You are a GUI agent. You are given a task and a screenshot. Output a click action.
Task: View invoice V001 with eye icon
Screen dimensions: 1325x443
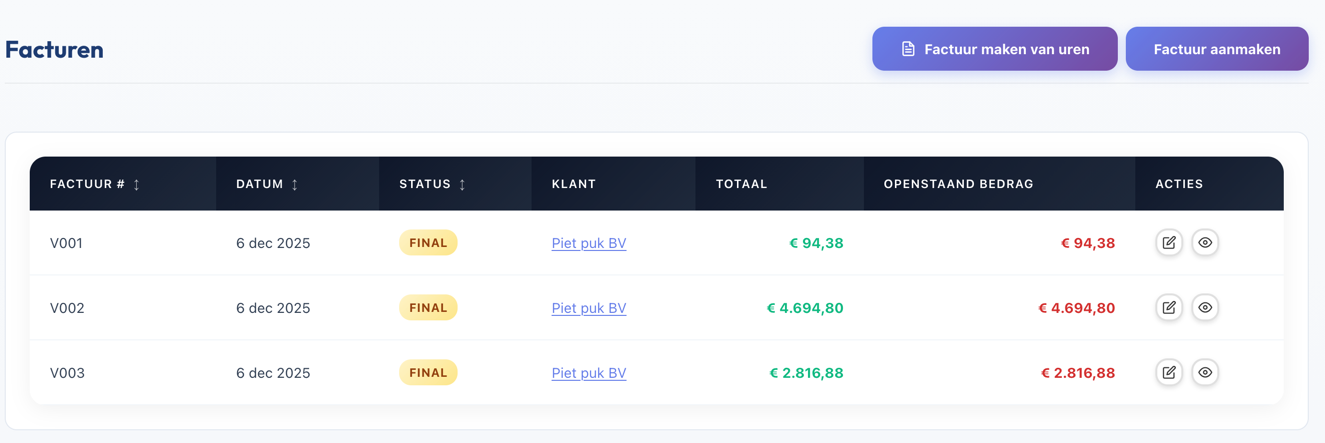[x=1205, y=243]
